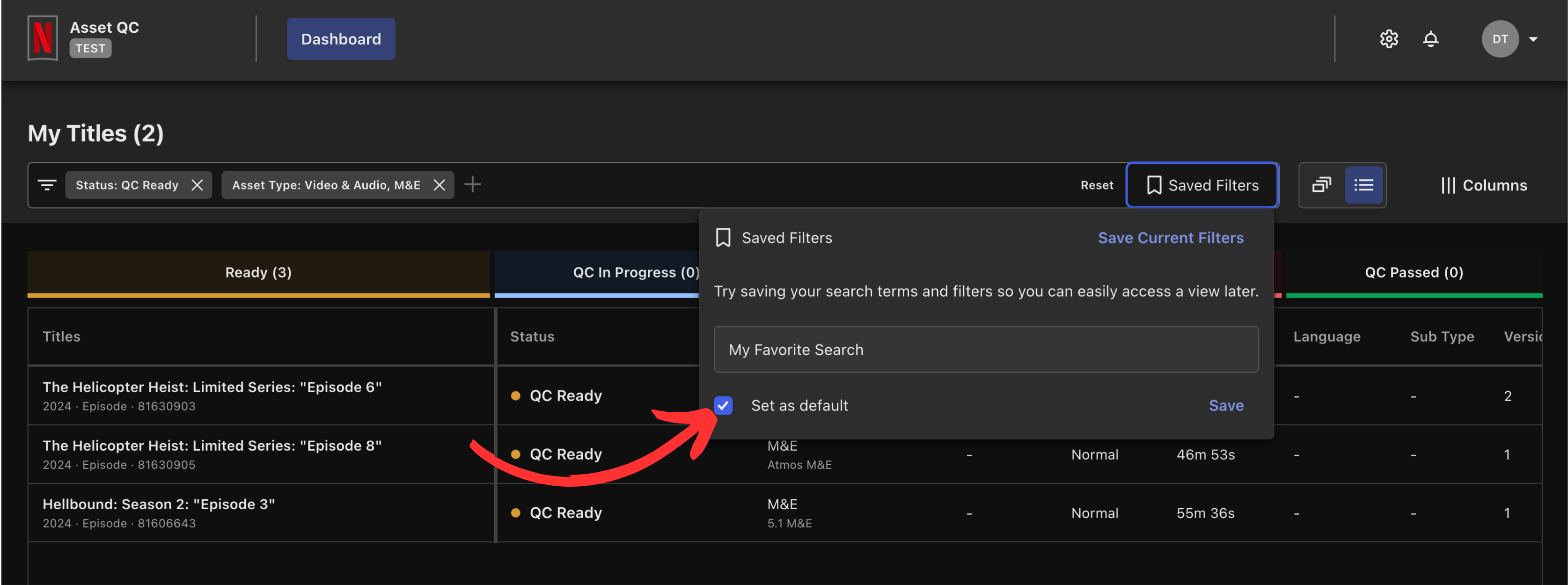Open the Dashboard tab
This screenshot has width=1568, height=585.
point(341,39)
